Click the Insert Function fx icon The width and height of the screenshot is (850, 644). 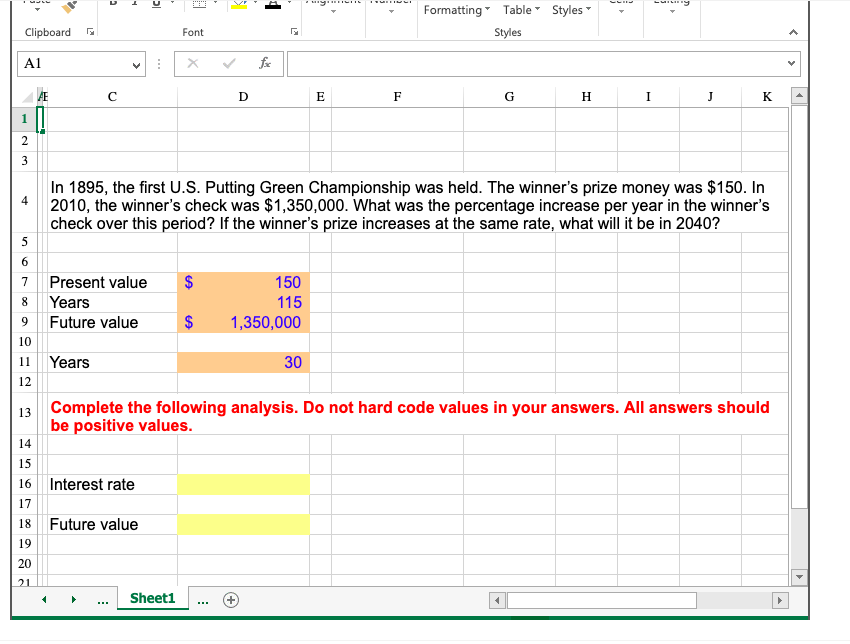point(265,63)
